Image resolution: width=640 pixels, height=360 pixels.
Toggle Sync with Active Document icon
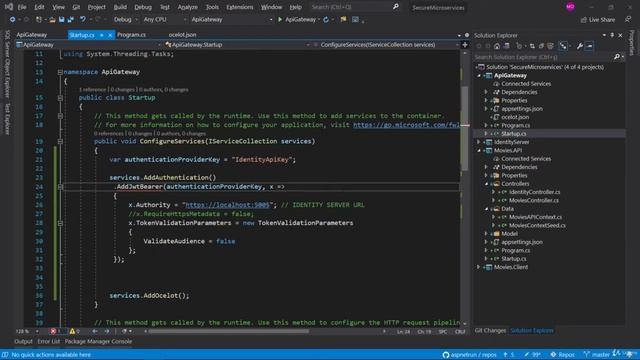[532, 46]
